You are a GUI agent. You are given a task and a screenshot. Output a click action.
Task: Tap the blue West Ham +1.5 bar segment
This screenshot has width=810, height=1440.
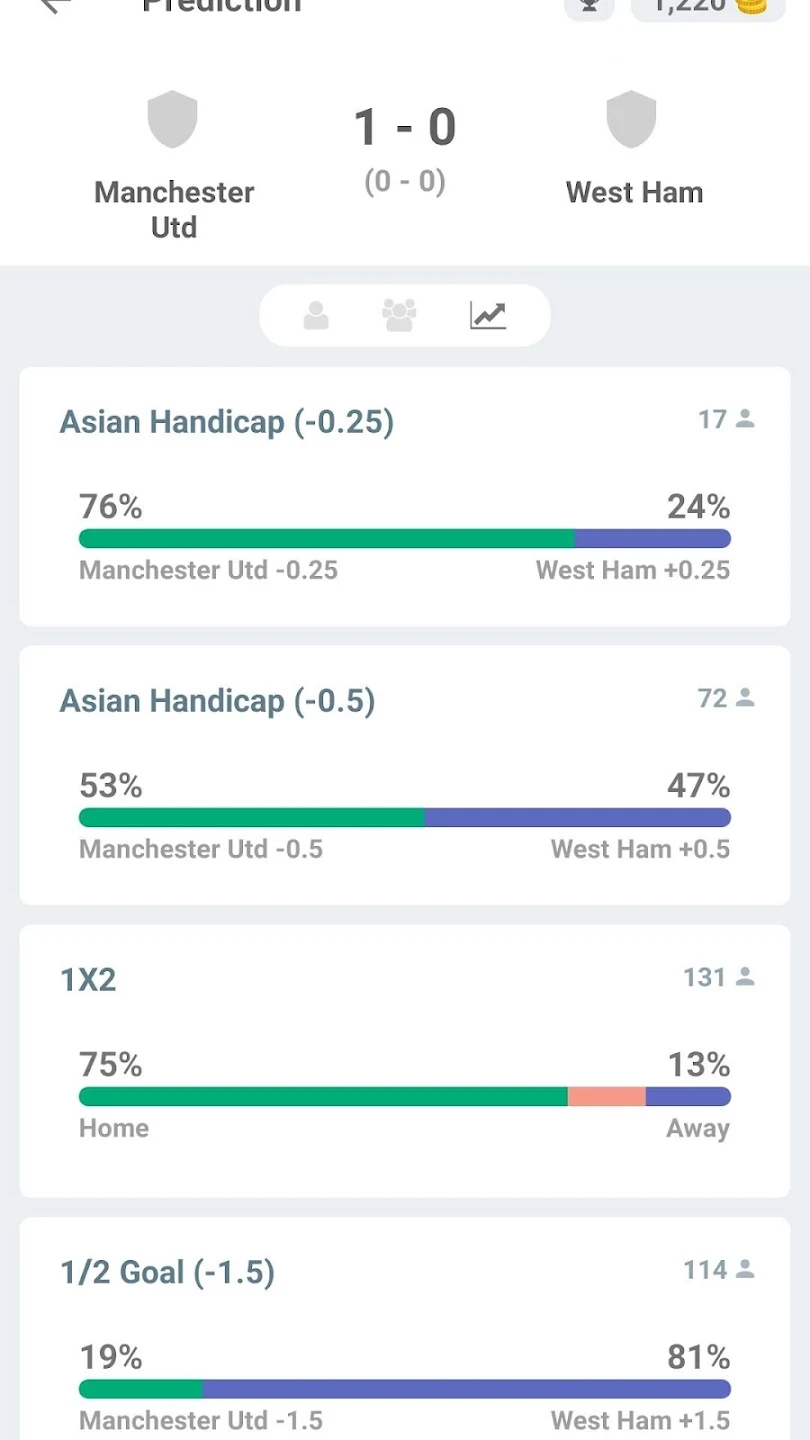(x=467, y=1390)
